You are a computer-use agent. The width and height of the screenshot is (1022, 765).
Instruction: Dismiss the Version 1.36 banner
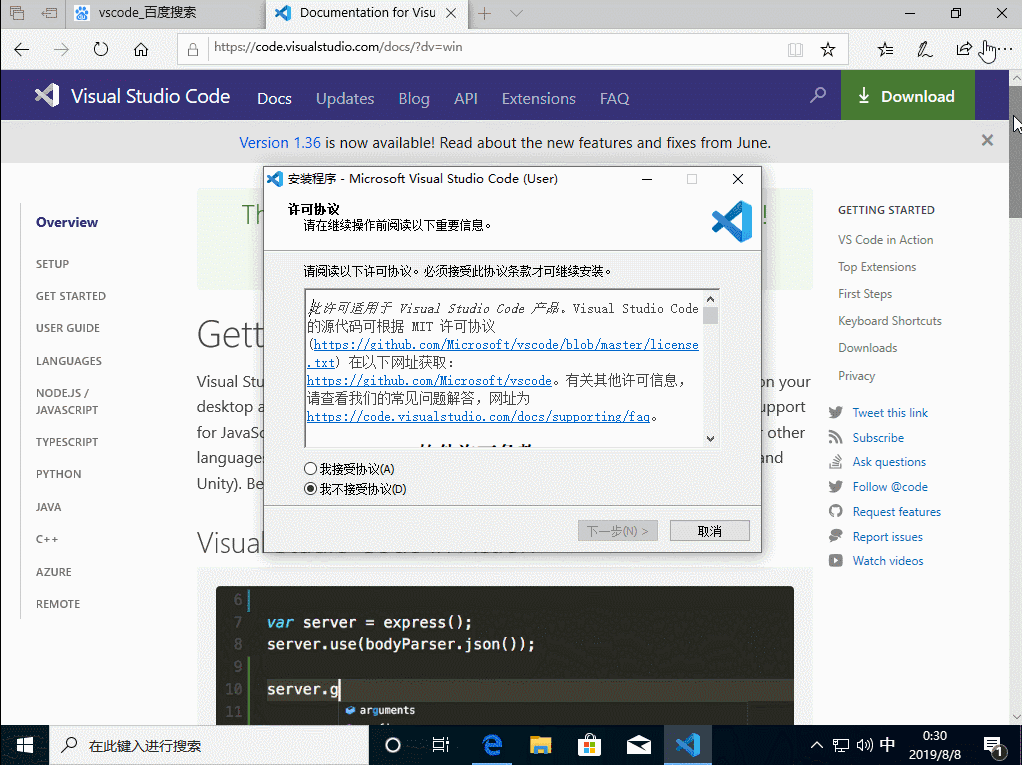pos(987,140)
